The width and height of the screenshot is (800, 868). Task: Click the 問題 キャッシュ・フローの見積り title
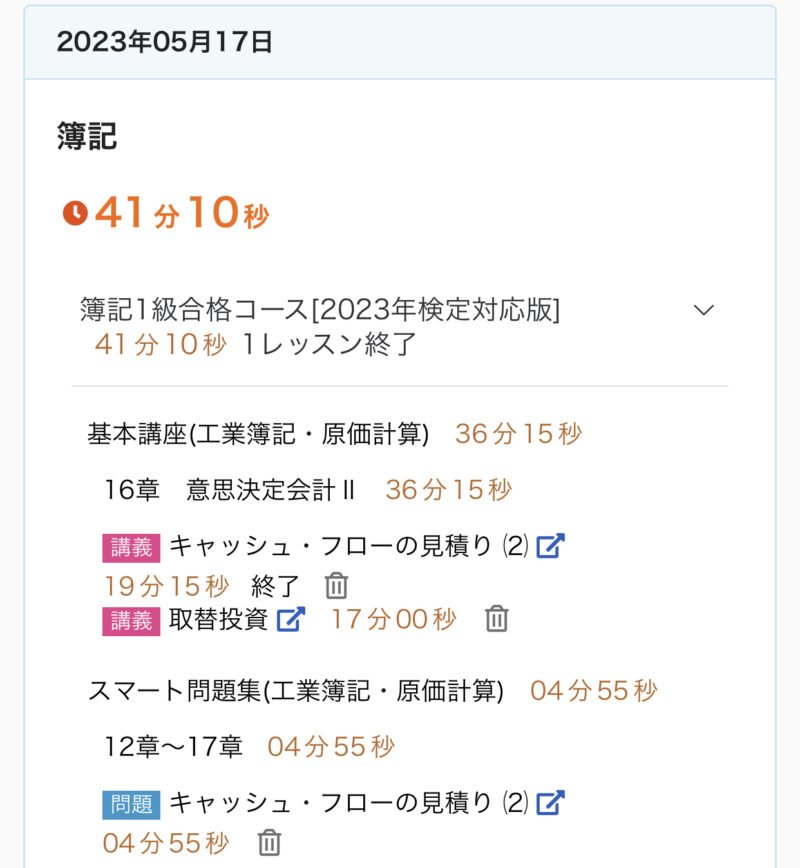[348, 802]
